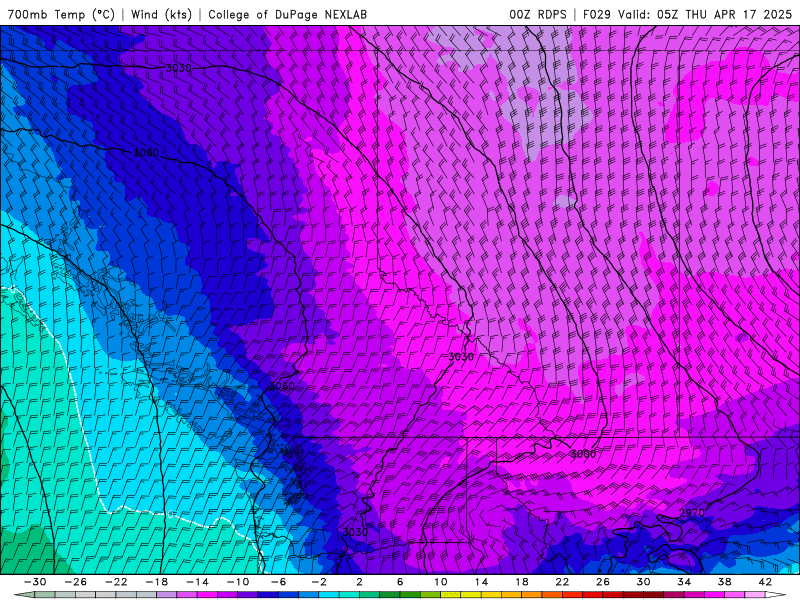This screenshot has width=800, height=600.
Task: Select the "Wind (kts)" header label
Action: pyautogui.click(x=161, y=14)
